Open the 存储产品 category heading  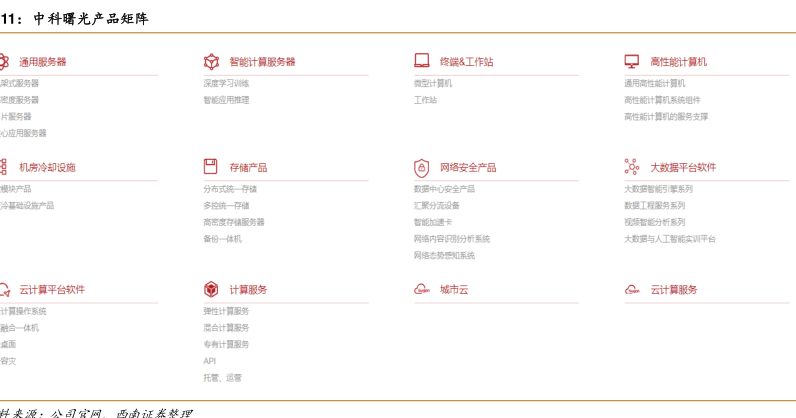pos(248,167)
